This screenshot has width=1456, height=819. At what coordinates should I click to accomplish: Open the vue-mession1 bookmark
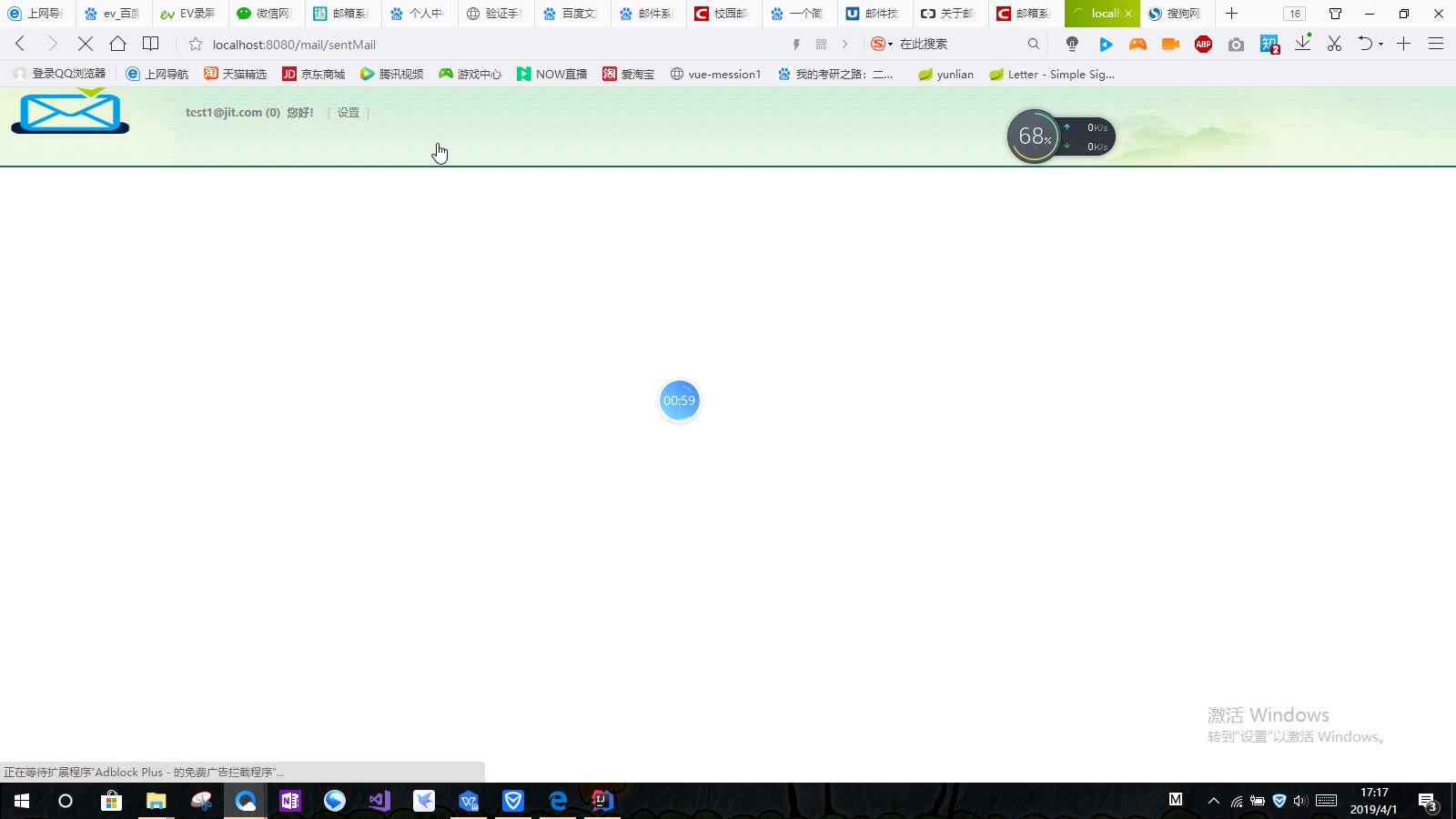coord(715,74)
